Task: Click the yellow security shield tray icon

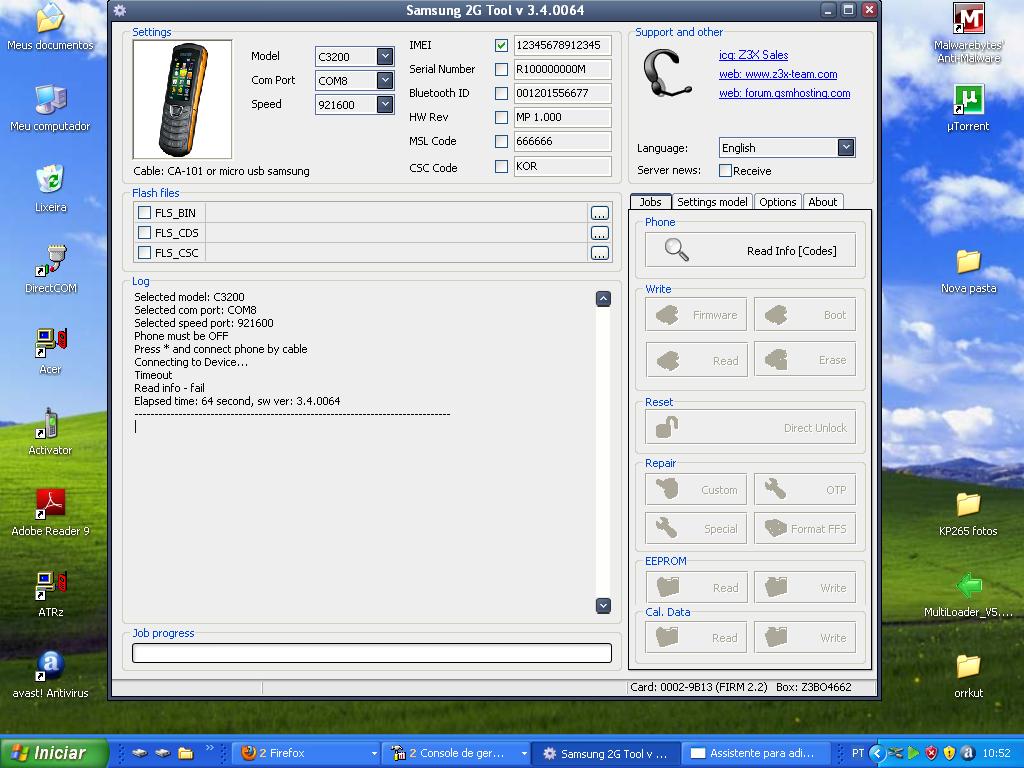Action: (950, 753)
